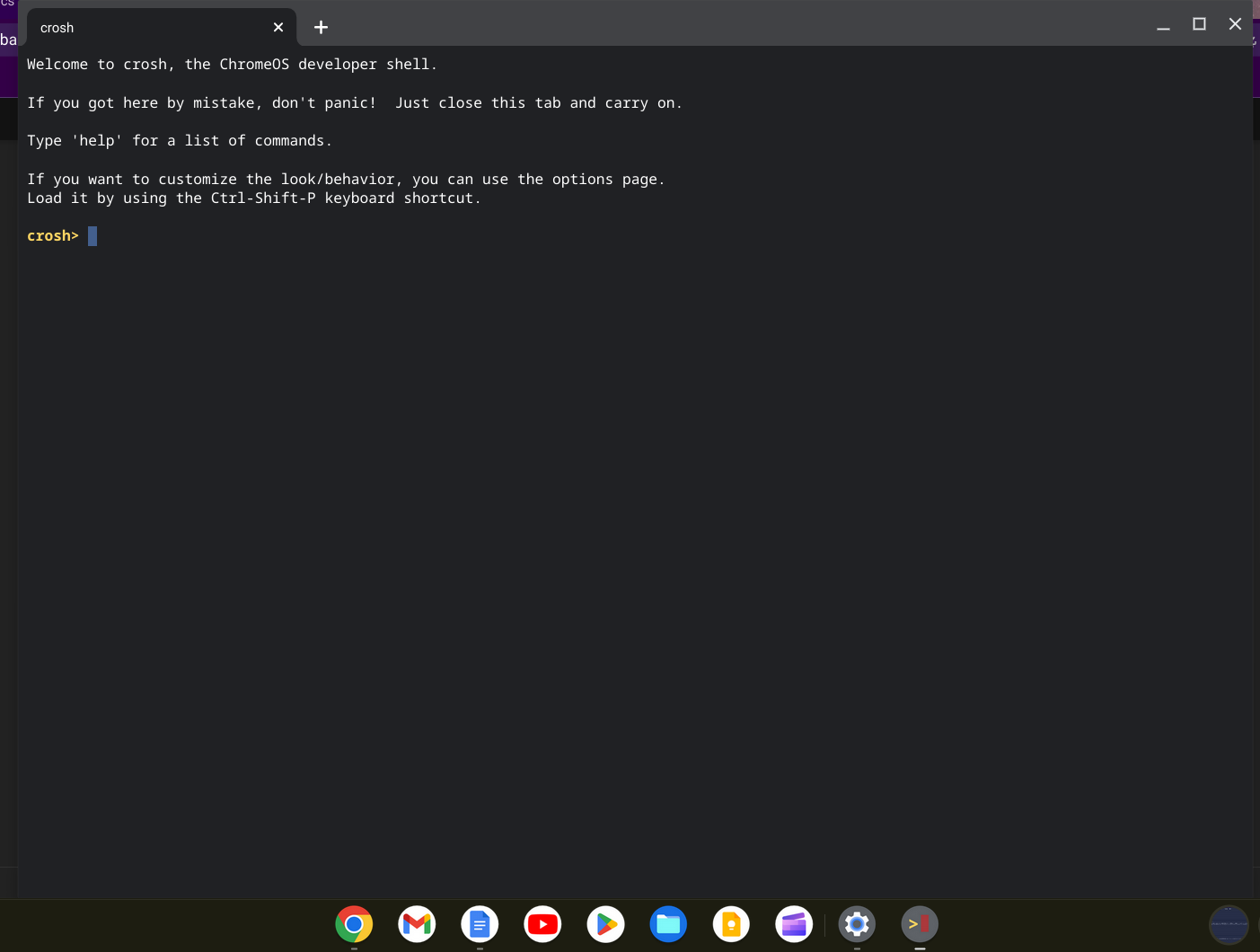Select the crosh terminal icon in shelf
Image resolution: width=1260 pixels, height=952 pixels.
click(920, 923)
